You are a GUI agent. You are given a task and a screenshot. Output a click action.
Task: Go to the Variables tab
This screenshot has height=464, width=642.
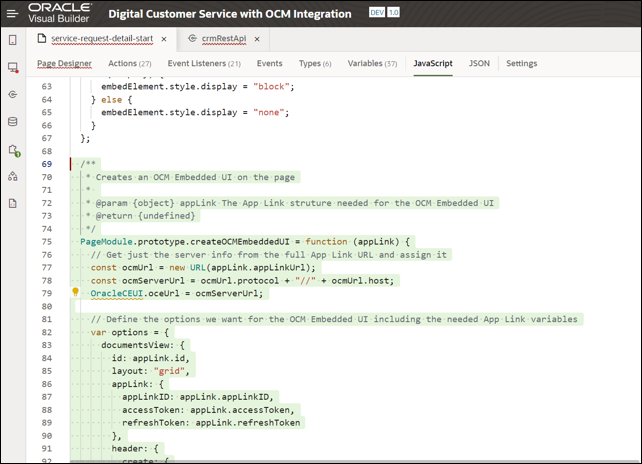372,64
